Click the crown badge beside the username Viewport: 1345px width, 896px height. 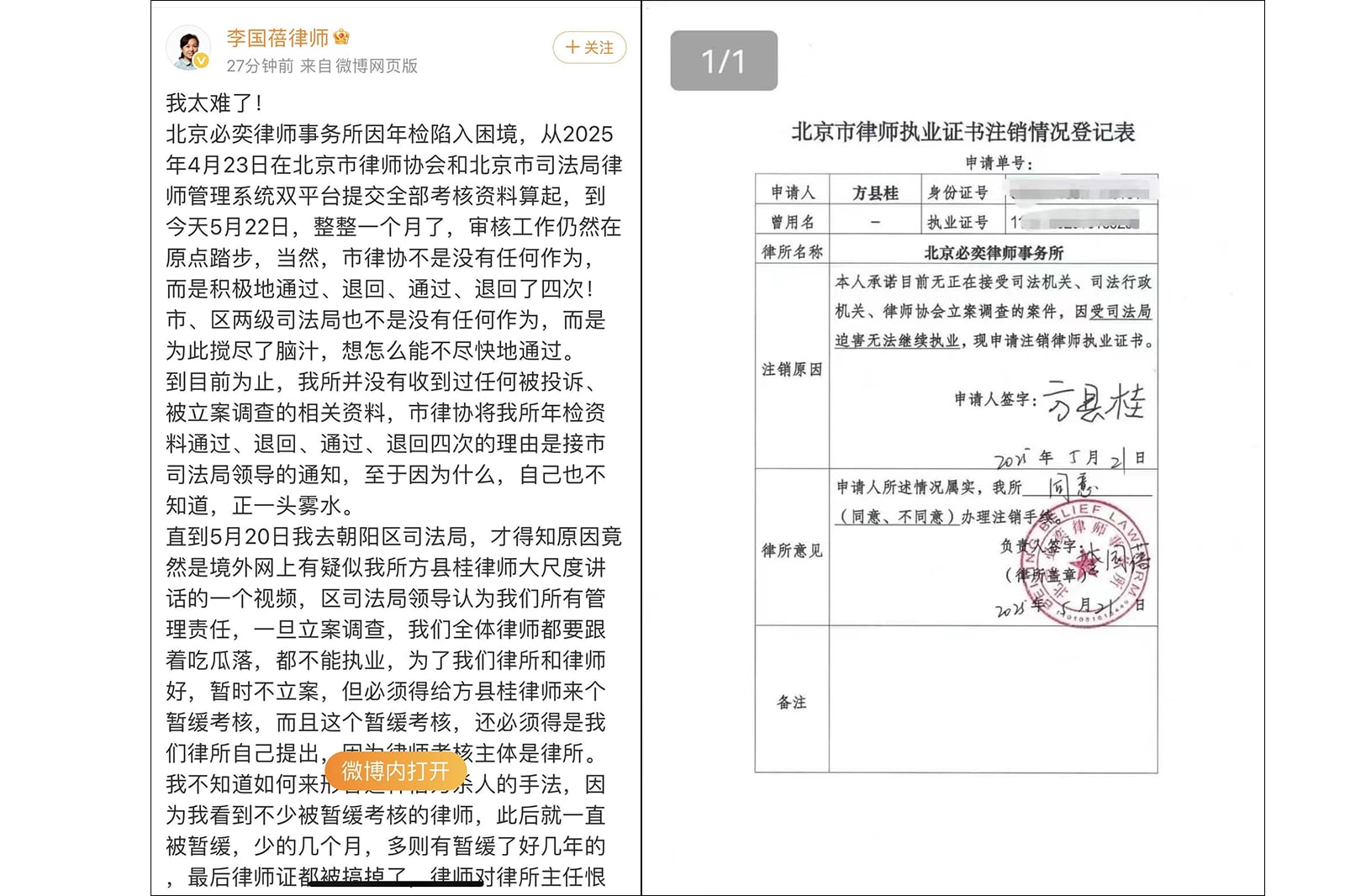(x=341, y=37)
